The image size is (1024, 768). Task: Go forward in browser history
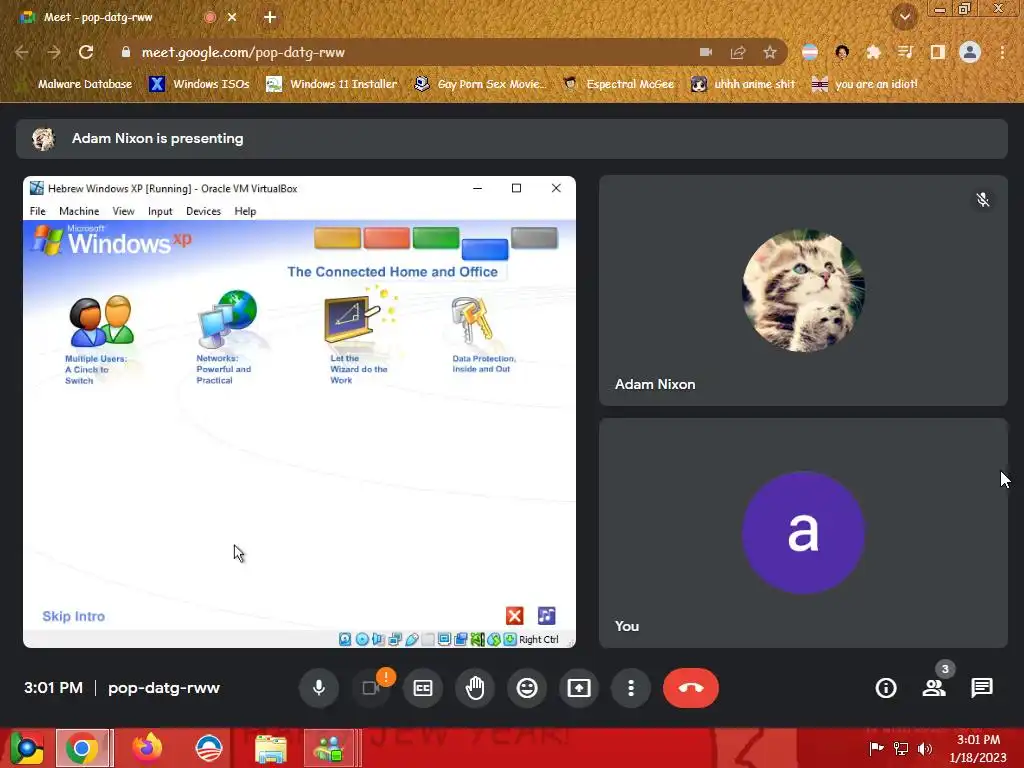point(54,52)
